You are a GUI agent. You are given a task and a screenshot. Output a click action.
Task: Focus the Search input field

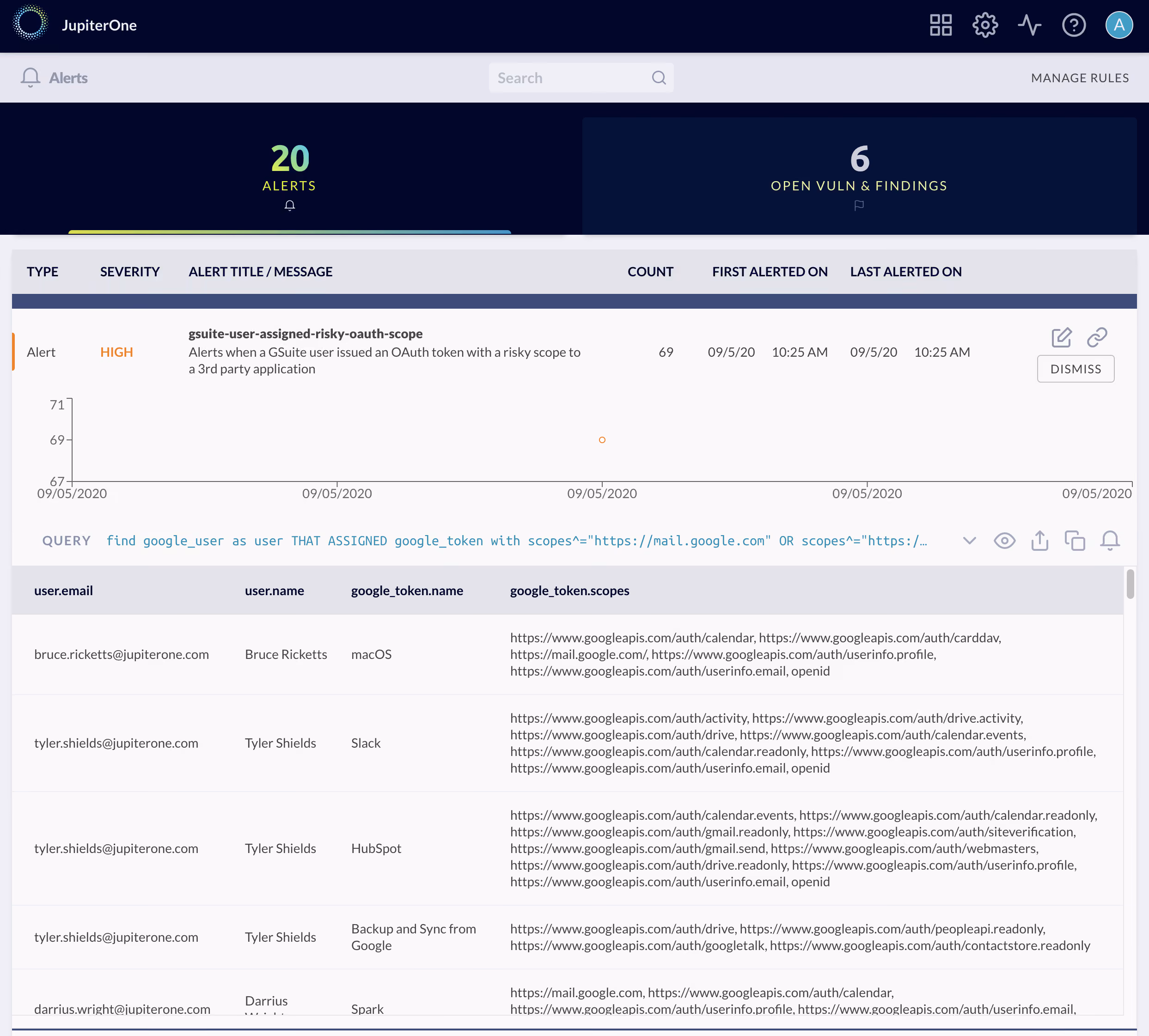pos(581,78)
